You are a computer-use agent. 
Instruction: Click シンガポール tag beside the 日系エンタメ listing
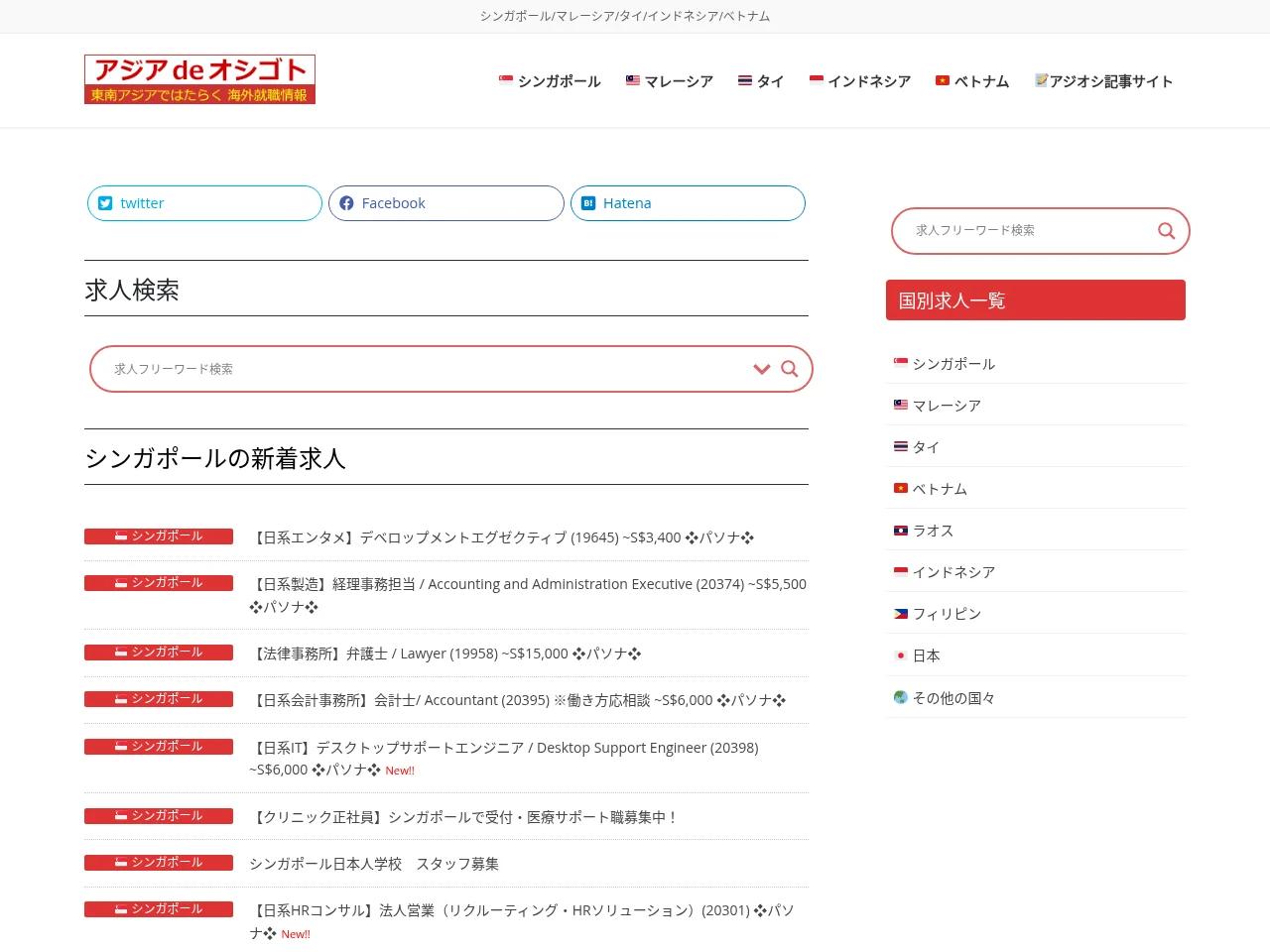tap(159, 536)
